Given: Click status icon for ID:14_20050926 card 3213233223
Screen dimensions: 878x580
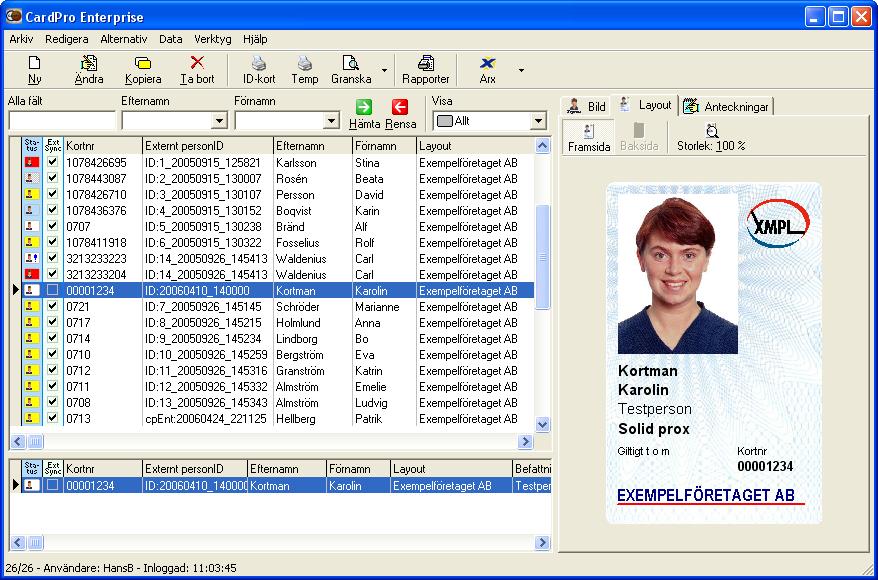Looking at the screenshot, I should pyautogui.click(x=32, y=258).
